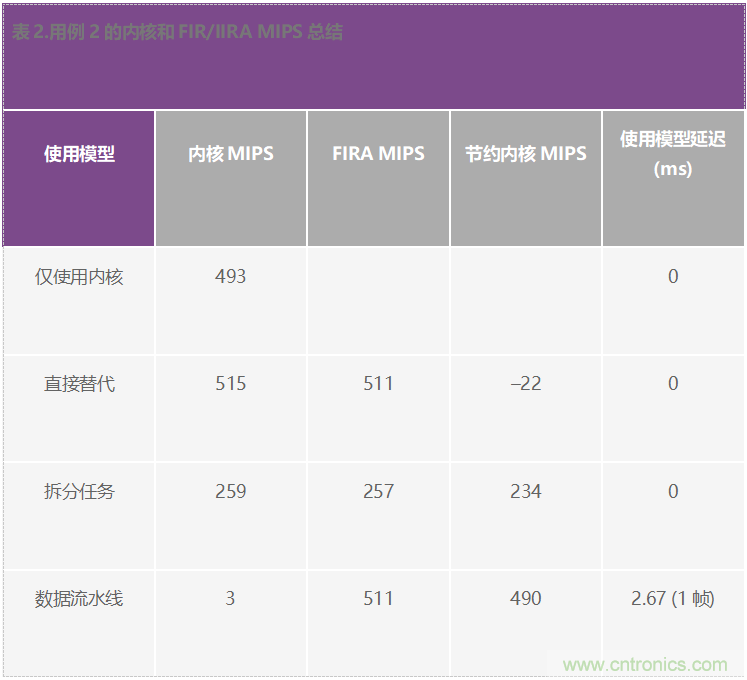Select the 259 cell in 拆分任务 row
747x680 pixels.
click(x=231, y=492)
